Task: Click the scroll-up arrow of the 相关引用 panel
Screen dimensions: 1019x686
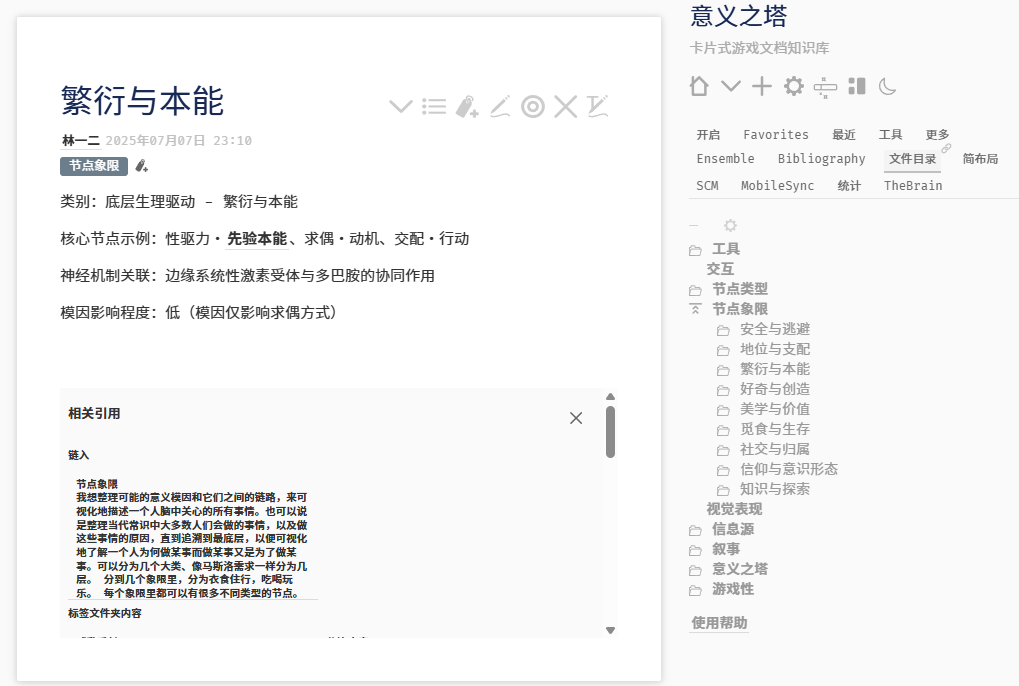Action: pyautogui.click(x=610, y=396)
